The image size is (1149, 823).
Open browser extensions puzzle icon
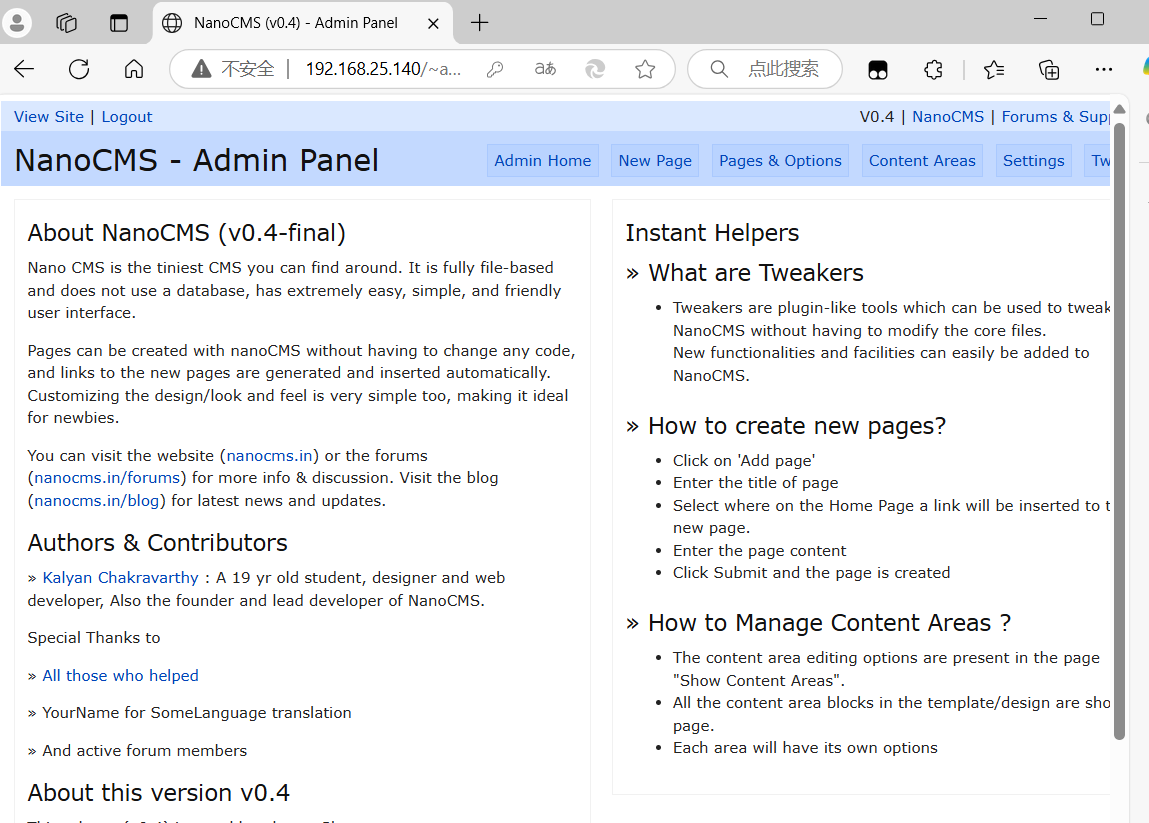[x=933, y=70]
